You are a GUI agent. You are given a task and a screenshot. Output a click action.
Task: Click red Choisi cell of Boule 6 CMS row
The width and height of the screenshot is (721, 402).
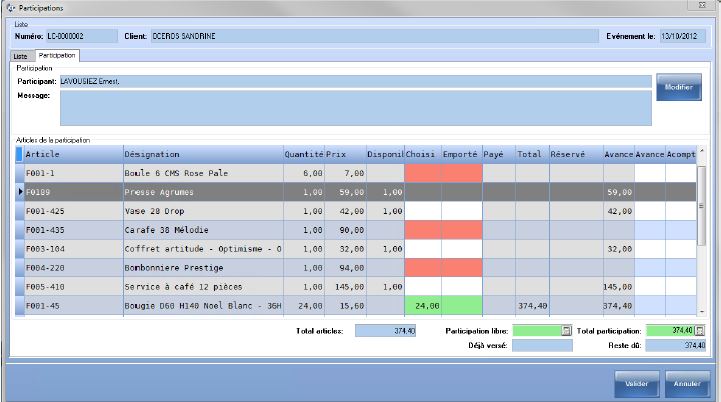(x=422, y=173)
